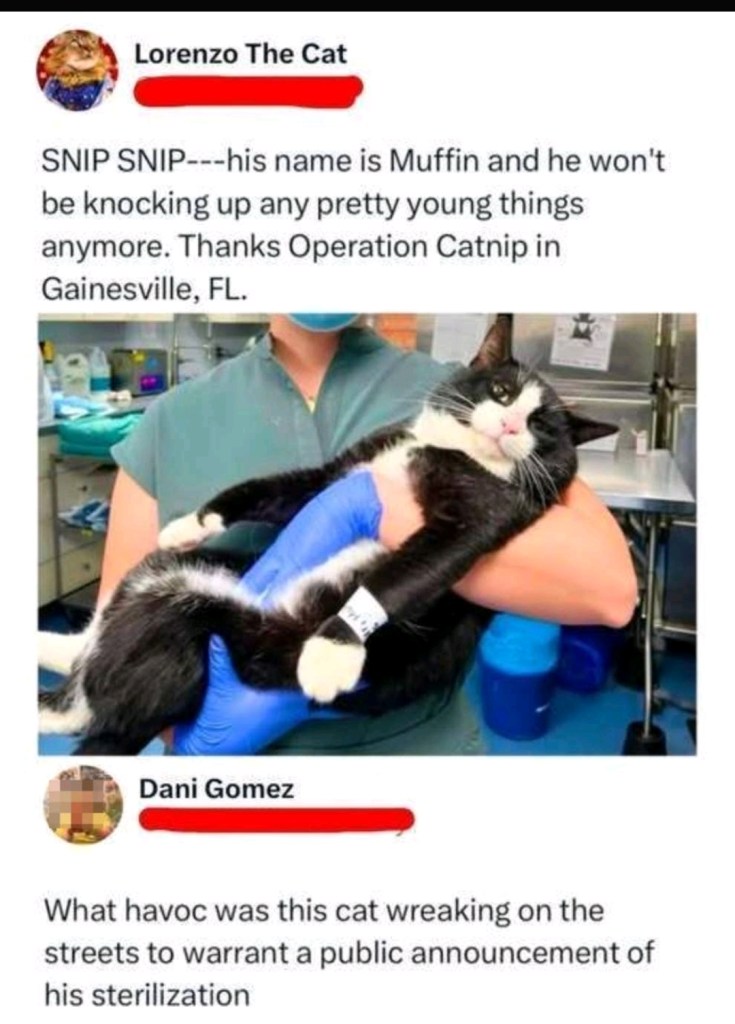The image size is (735, 1024).
Task: Click the poster on the steel wall
Action: (582, 340)
